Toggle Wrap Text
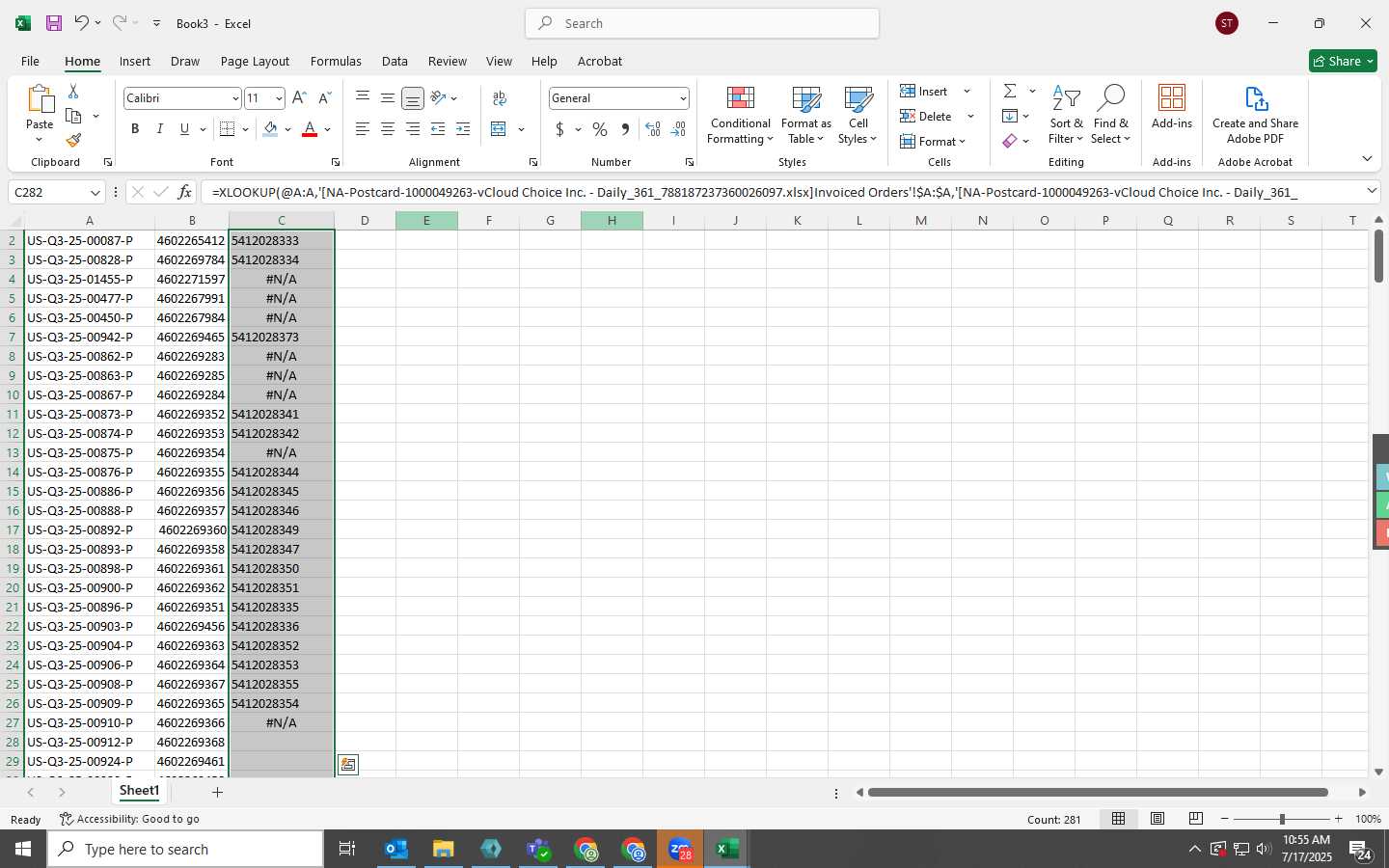The height and width of the screenshot is (868, 1389). pyautogui.click(x=500, y=97)
